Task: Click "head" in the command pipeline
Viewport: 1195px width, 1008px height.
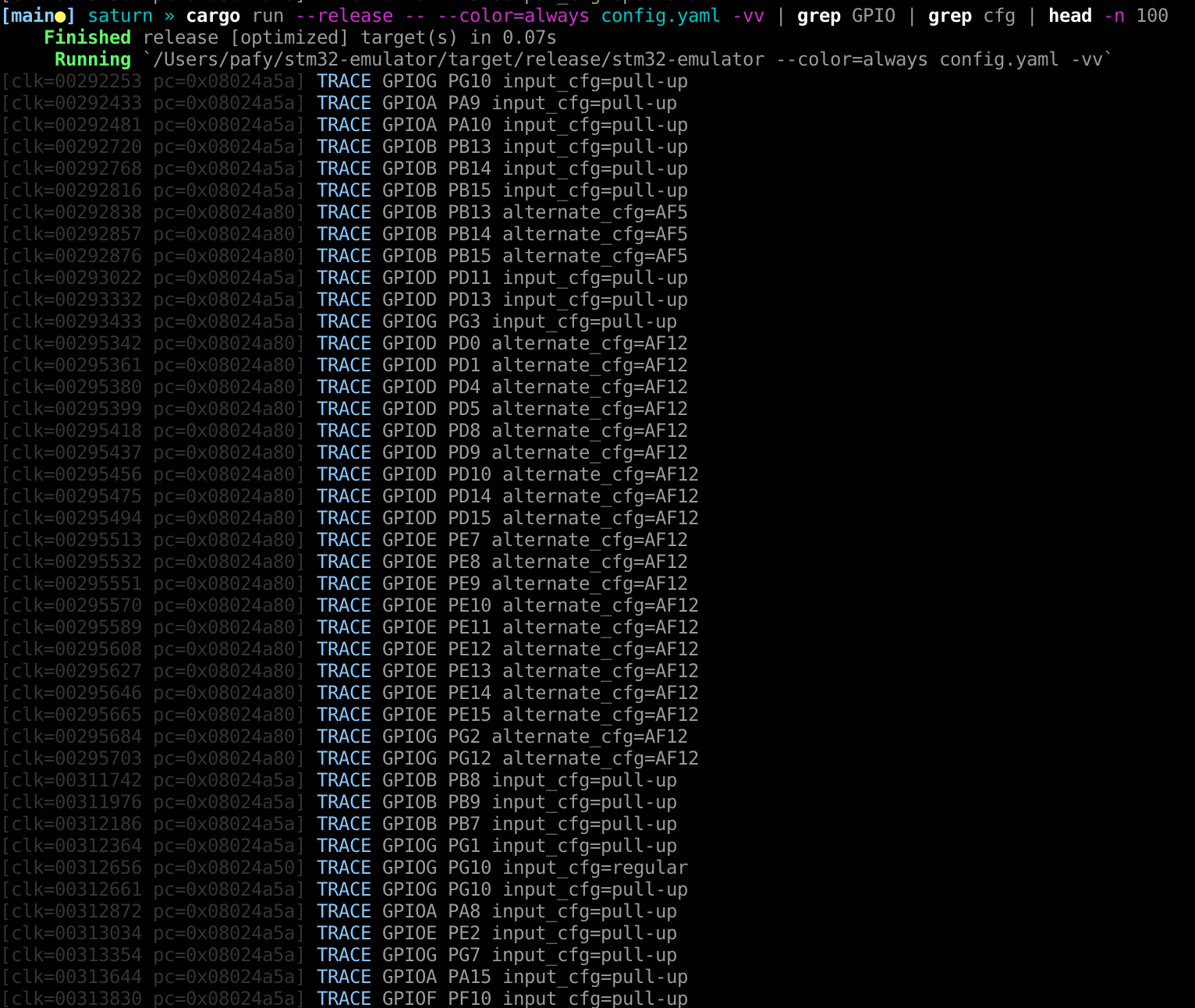Action: click(x=1069, y=16)
